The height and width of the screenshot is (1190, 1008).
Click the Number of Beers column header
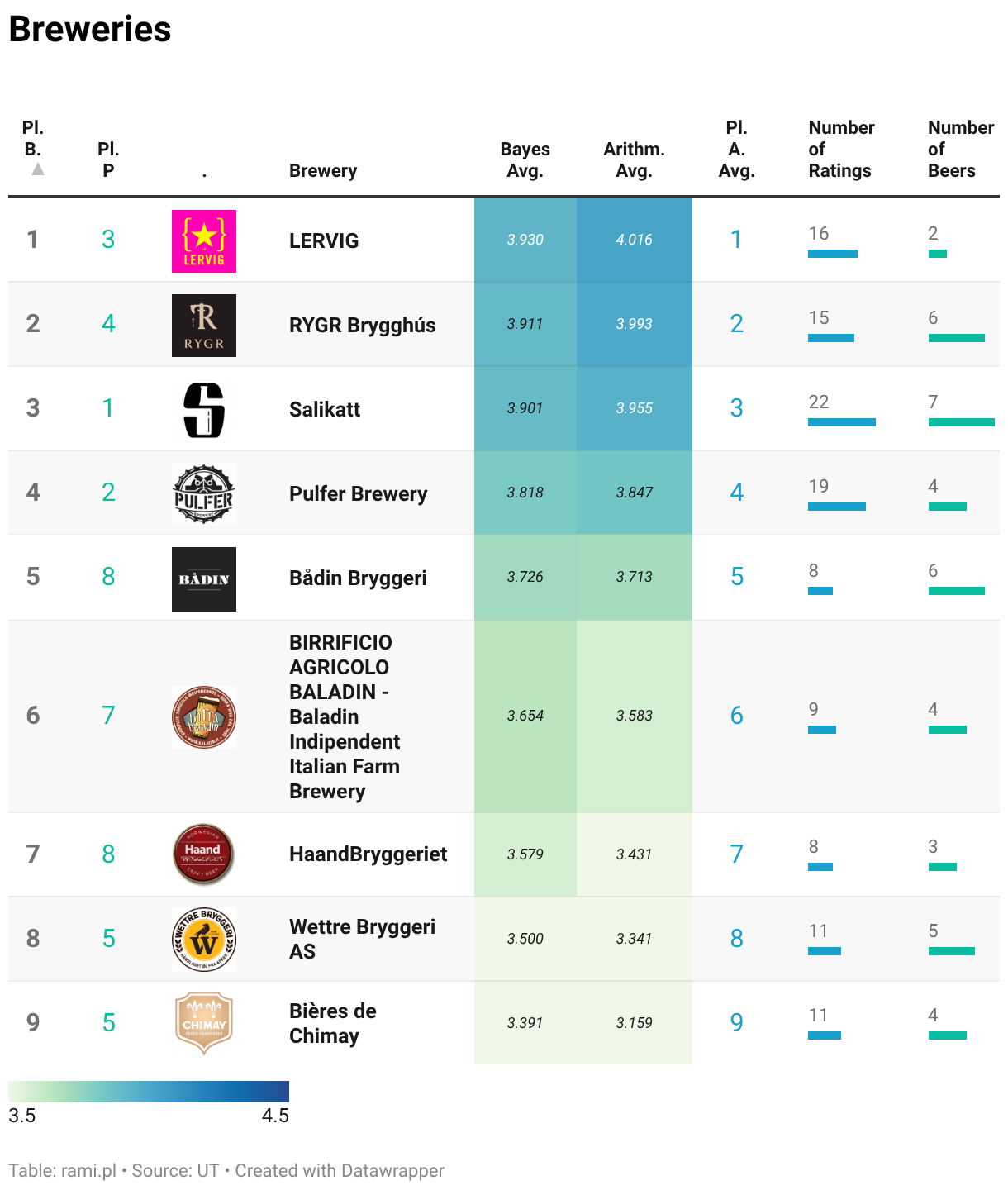961,149
